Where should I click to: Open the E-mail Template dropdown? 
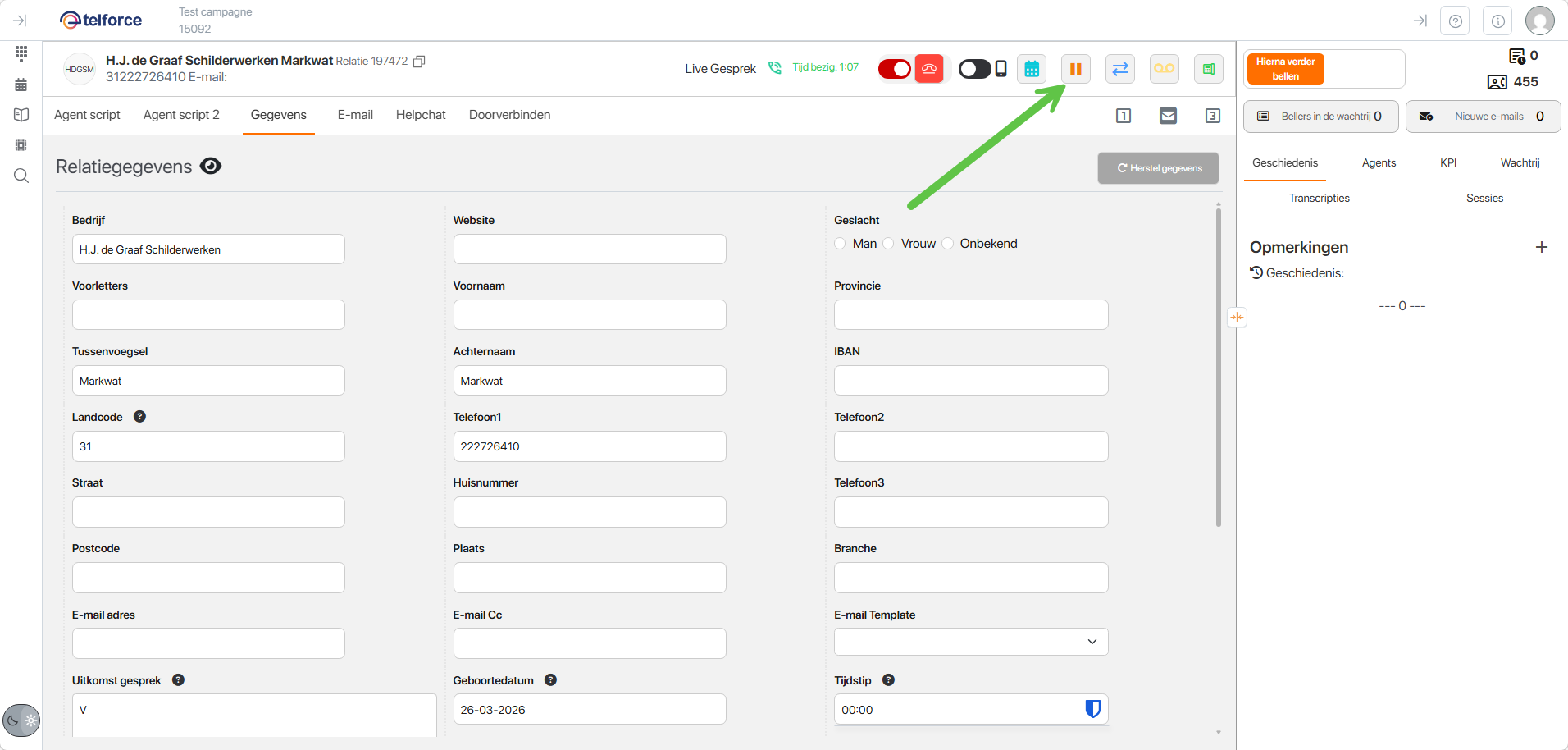tap(970, 642)
